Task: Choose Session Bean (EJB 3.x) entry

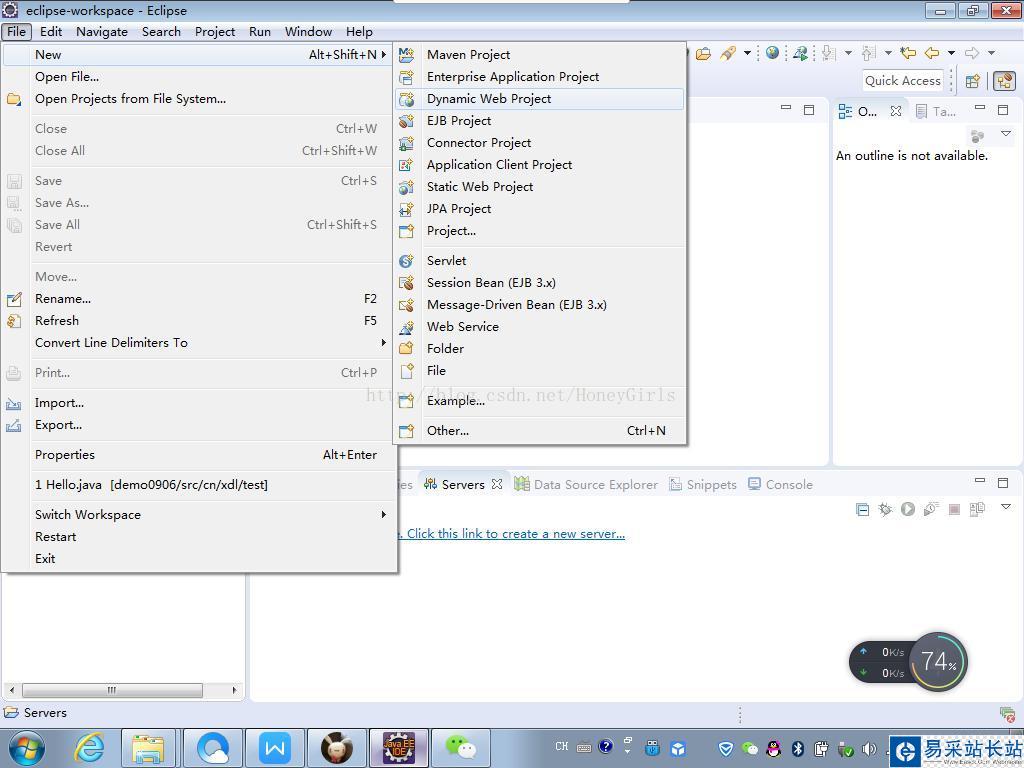Action: pyautogui.click(x=539, y=283)
